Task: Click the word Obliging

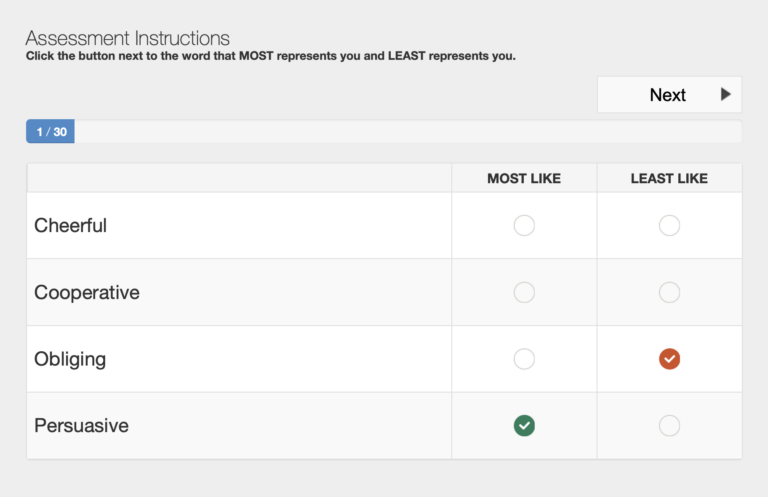Action: 70,359
